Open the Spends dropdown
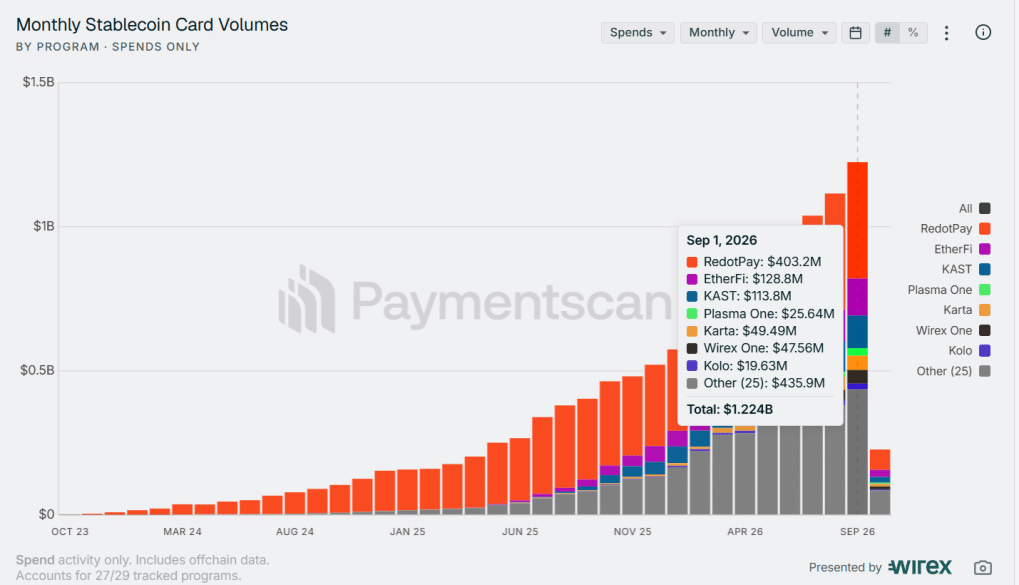This screenshot has height=585, width=1019. click(638, 32)
